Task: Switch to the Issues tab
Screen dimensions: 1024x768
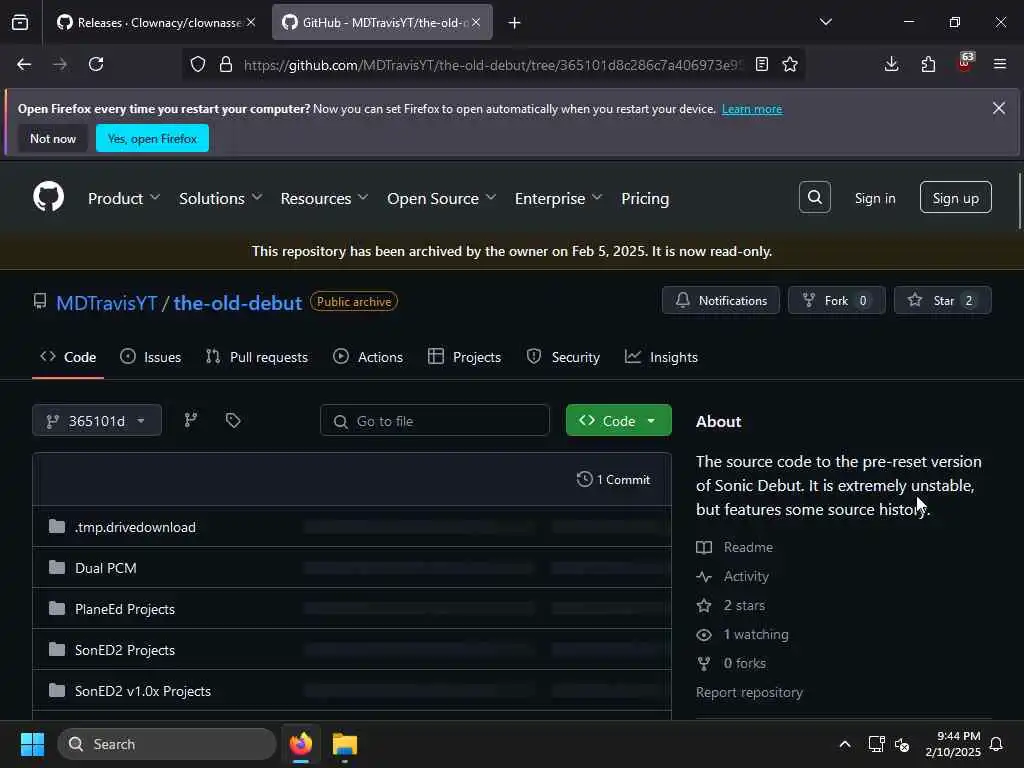Action: tap(151, 357)
